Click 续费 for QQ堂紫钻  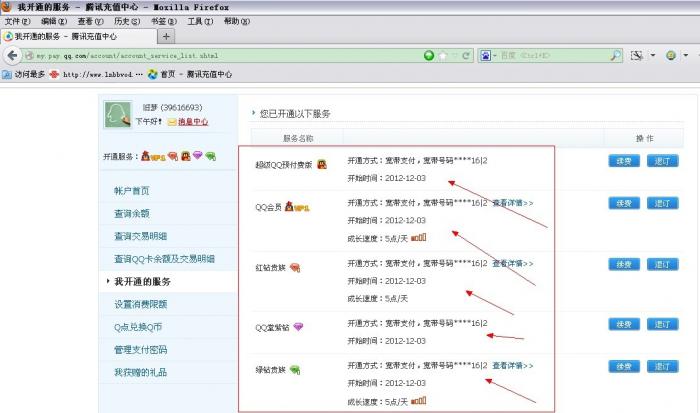point(624,324)
